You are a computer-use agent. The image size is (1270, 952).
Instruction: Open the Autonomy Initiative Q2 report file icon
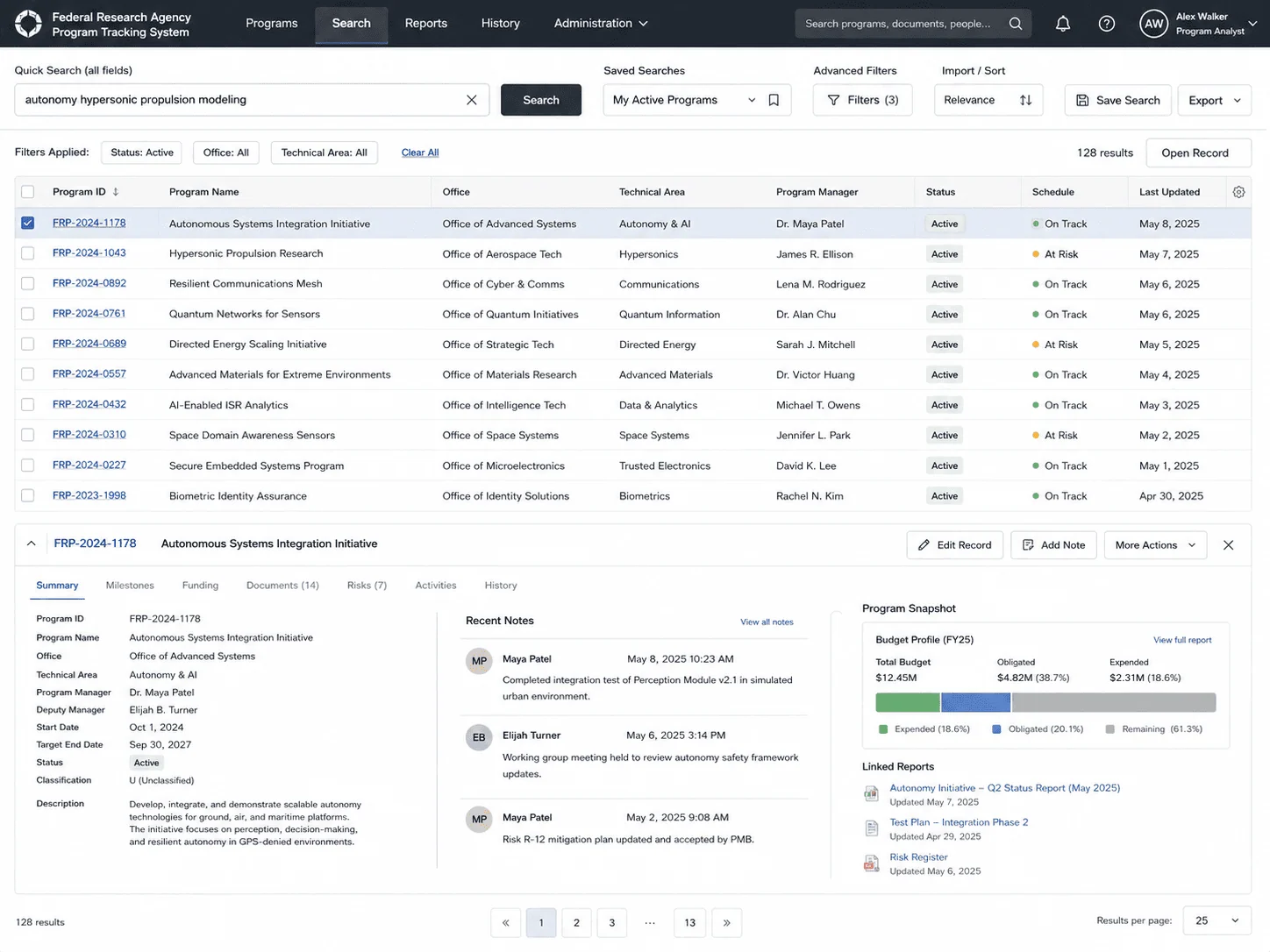click(871, 793)
